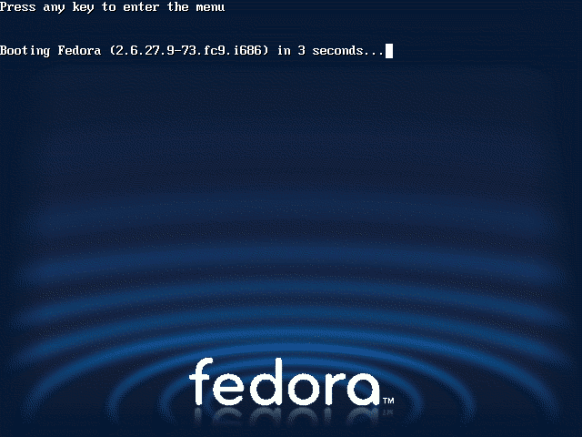Click the word 'any' in top message

point(54,8)
